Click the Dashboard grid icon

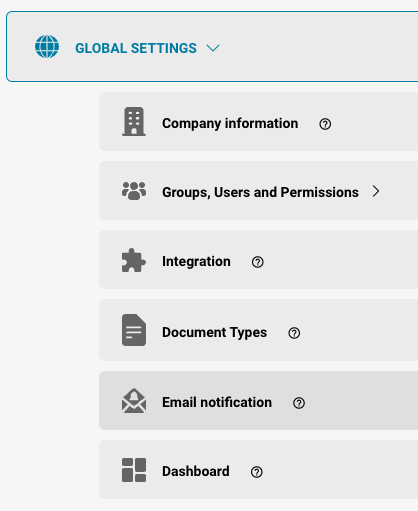[134, 470]
